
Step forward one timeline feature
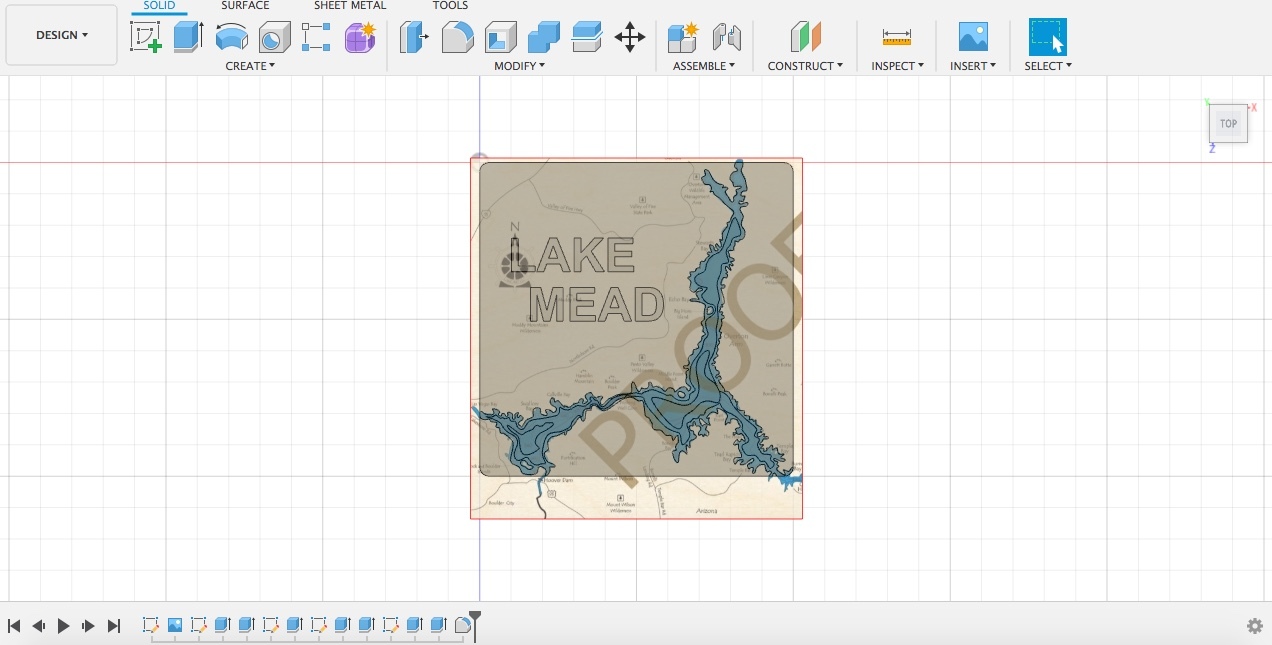88,626
